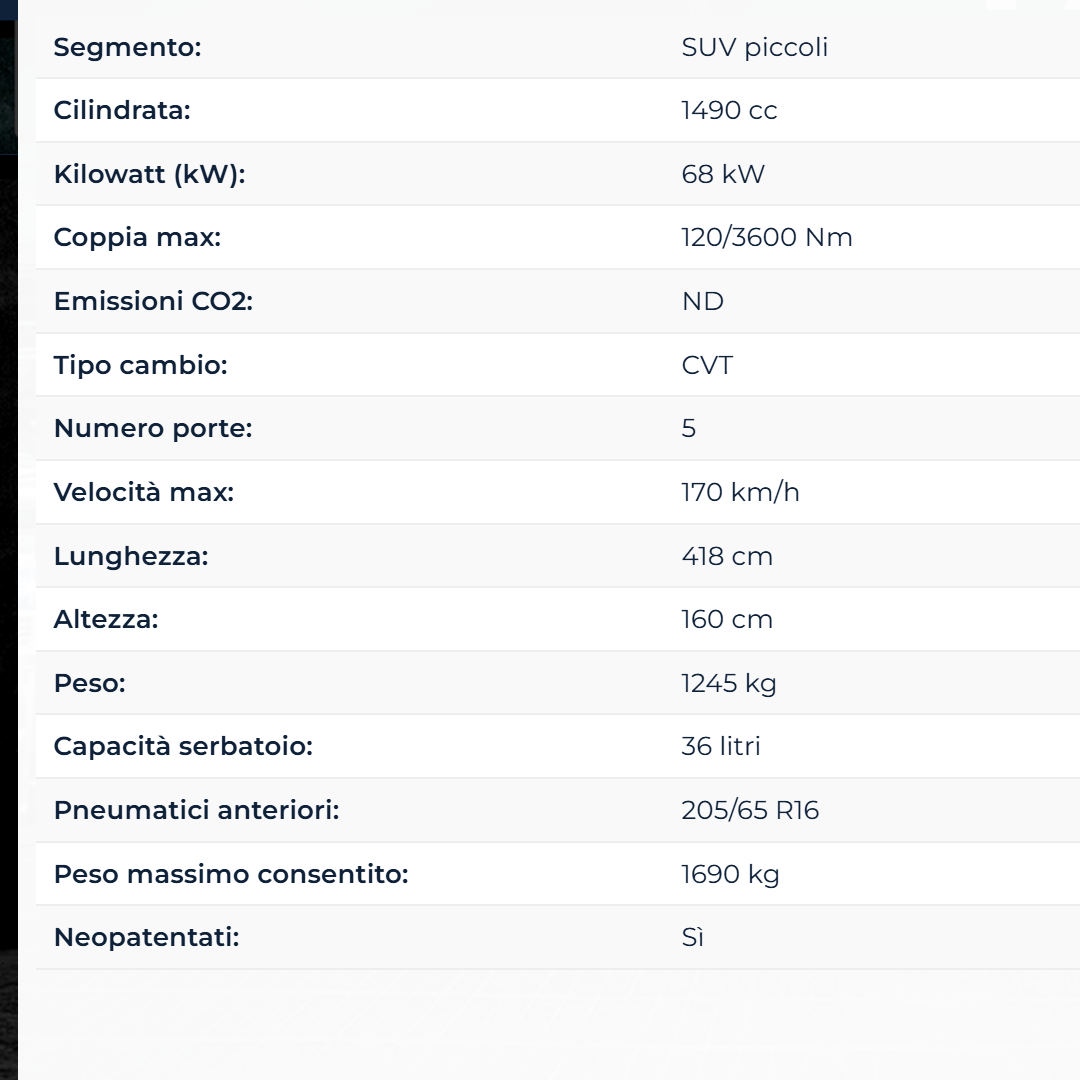The image size is (1080, 1080).
Task: Click the Kilowatt (kW) label
Action: tap(149, 174)
